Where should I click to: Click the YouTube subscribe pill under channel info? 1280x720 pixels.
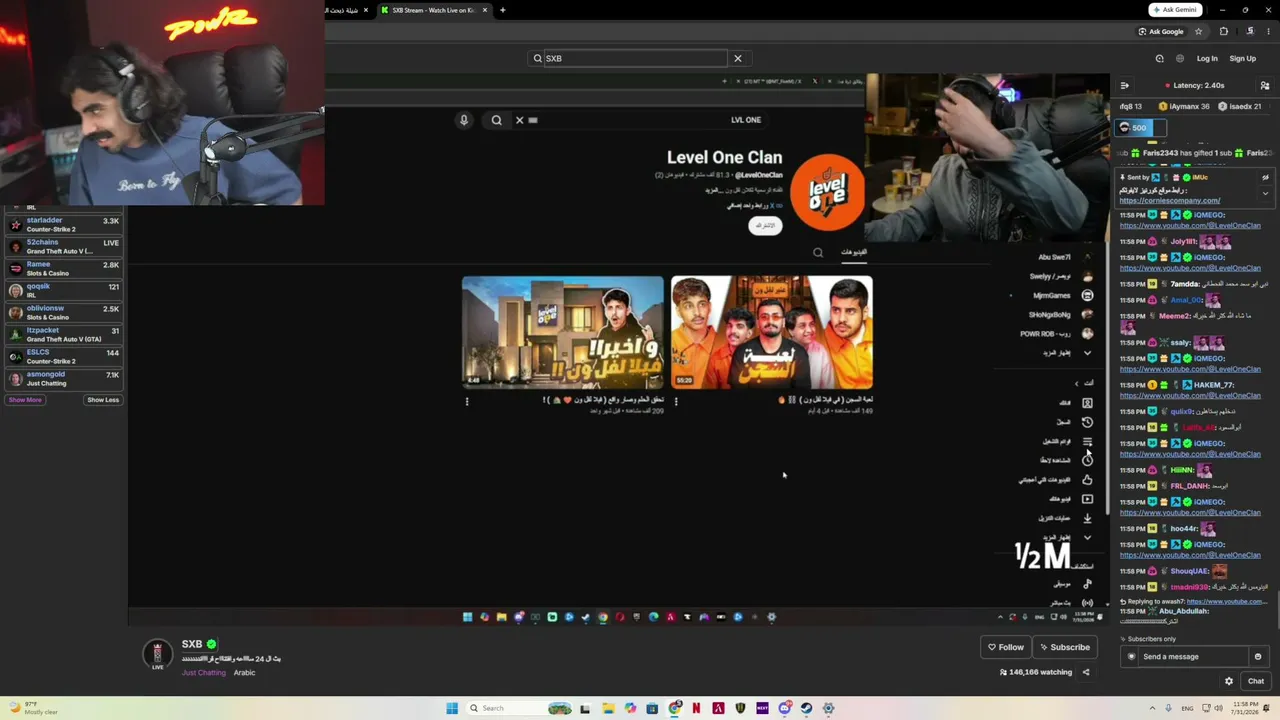tap(765, 225)
